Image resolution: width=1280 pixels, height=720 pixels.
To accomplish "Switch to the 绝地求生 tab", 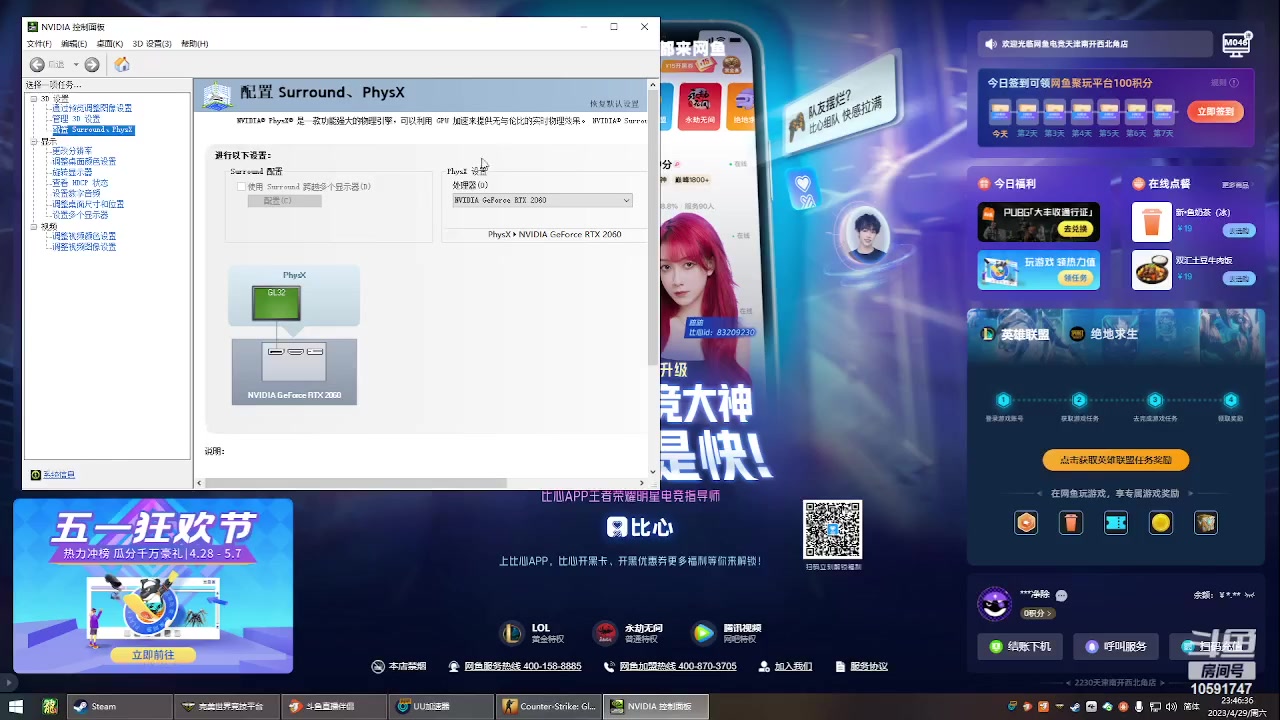I will point(1105,334).
